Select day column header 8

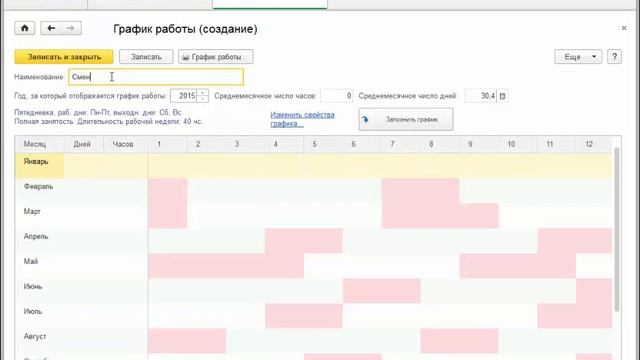coord(440,144)
